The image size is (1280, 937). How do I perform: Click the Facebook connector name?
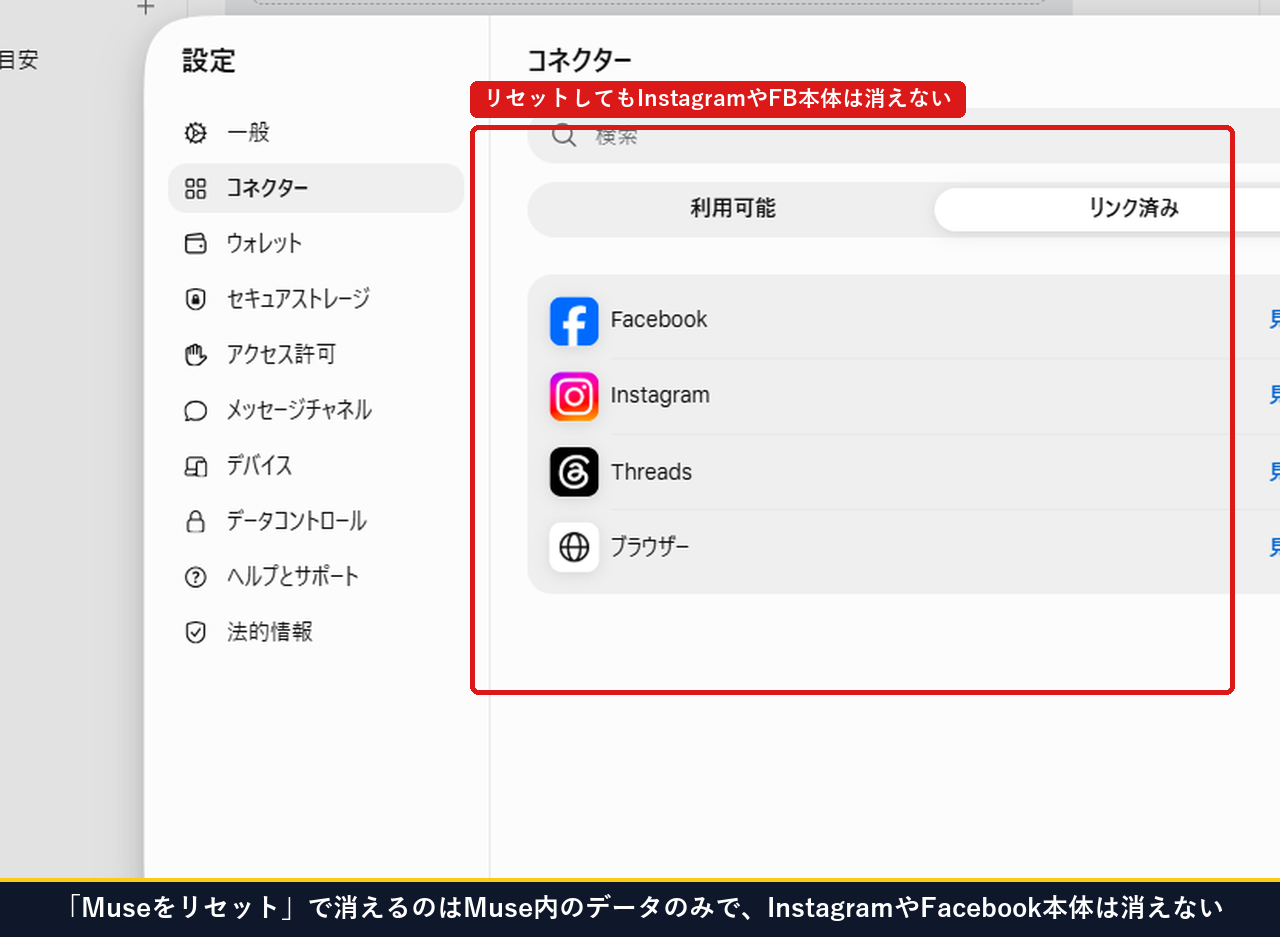click(659, 320)
